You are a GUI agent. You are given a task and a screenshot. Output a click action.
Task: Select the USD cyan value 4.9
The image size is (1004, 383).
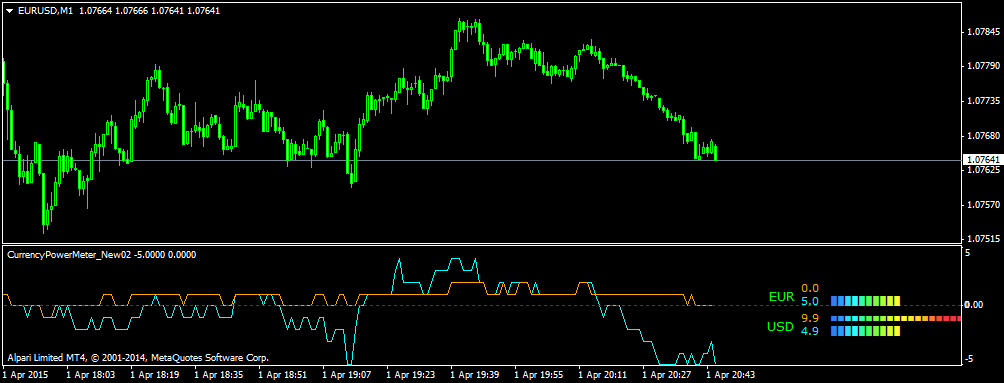tap(810, 331)
